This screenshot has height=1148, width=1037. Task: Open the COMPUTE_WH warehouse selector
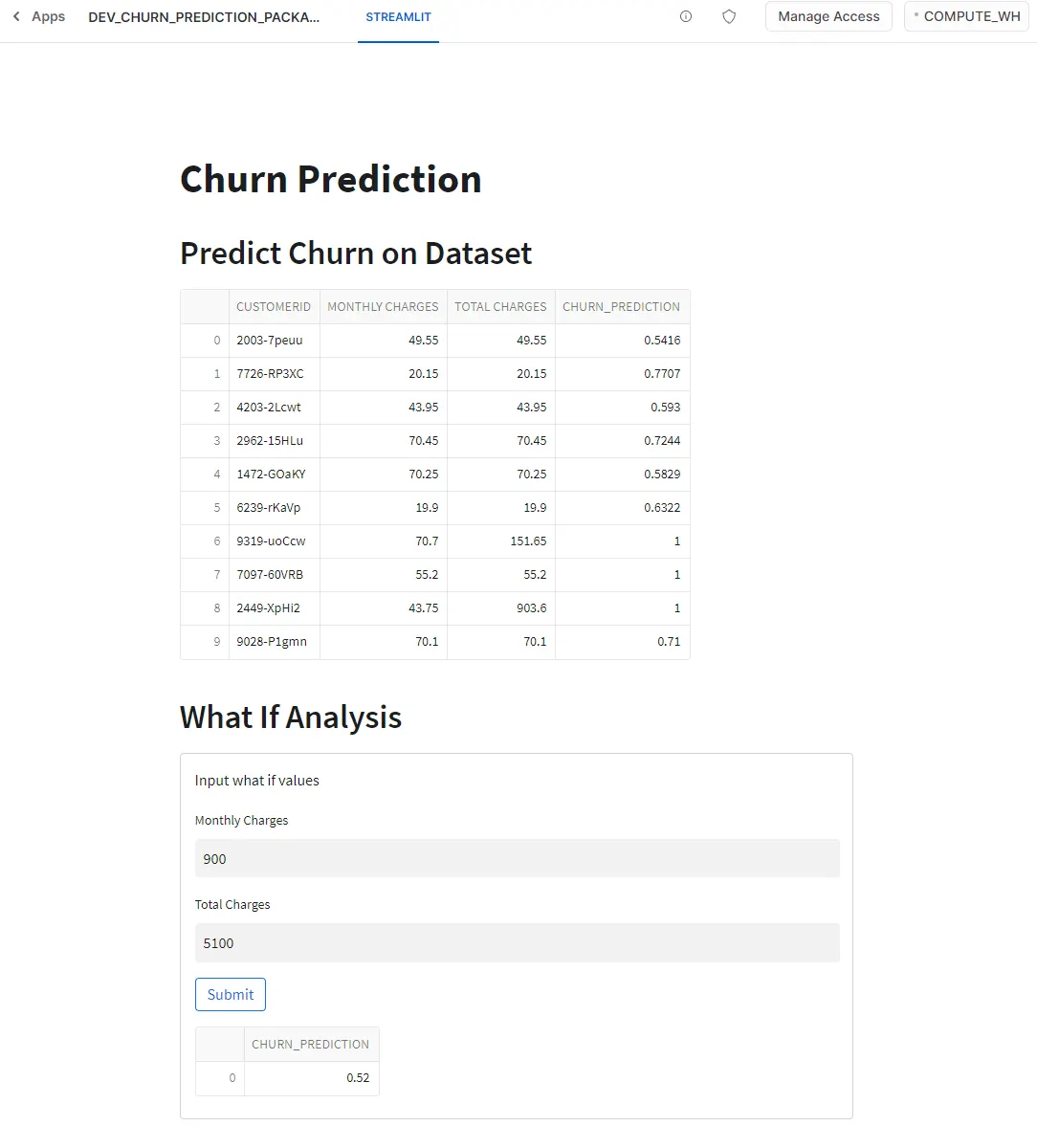point(966,16)
